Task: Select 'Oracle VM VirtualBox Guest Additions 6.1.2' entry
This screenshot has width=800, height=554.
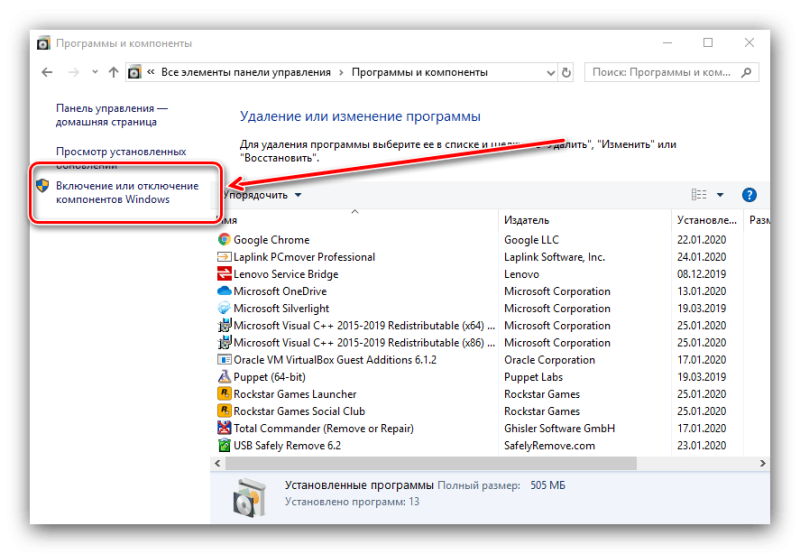Action: [x=335, y=360]
